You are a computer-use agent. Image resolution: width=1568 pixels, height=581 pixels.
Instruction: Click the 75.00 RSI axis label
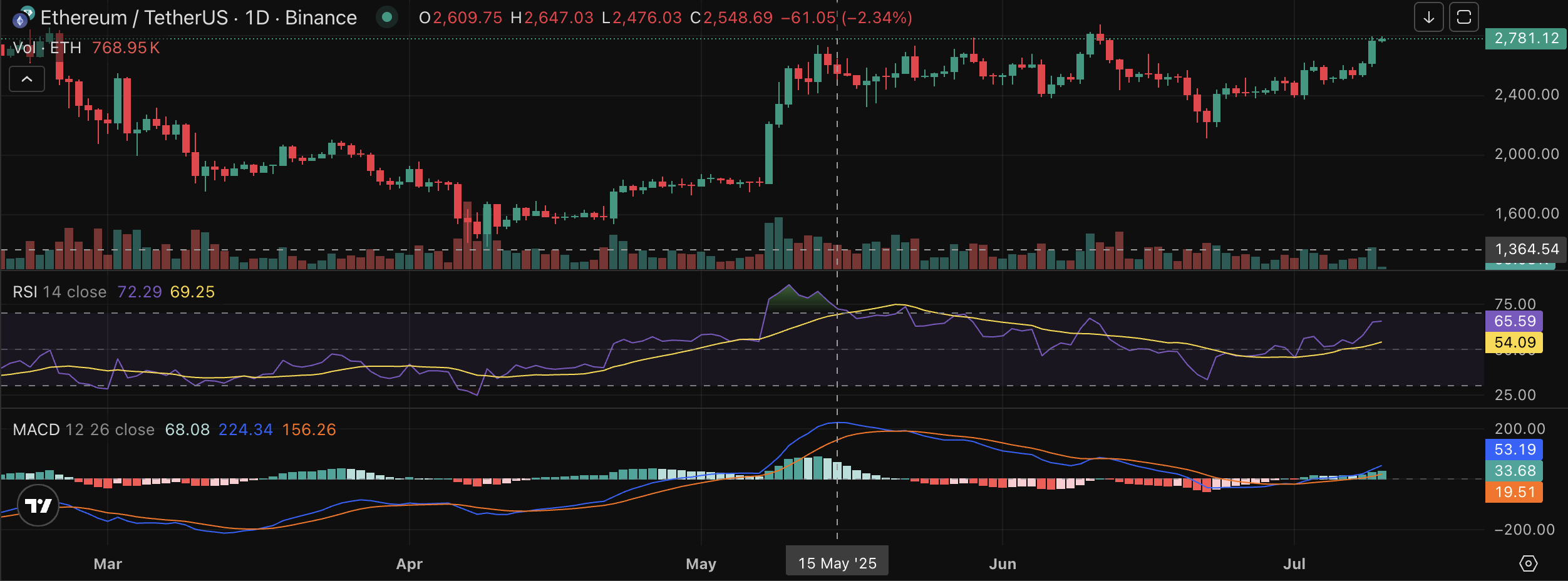1515,304
